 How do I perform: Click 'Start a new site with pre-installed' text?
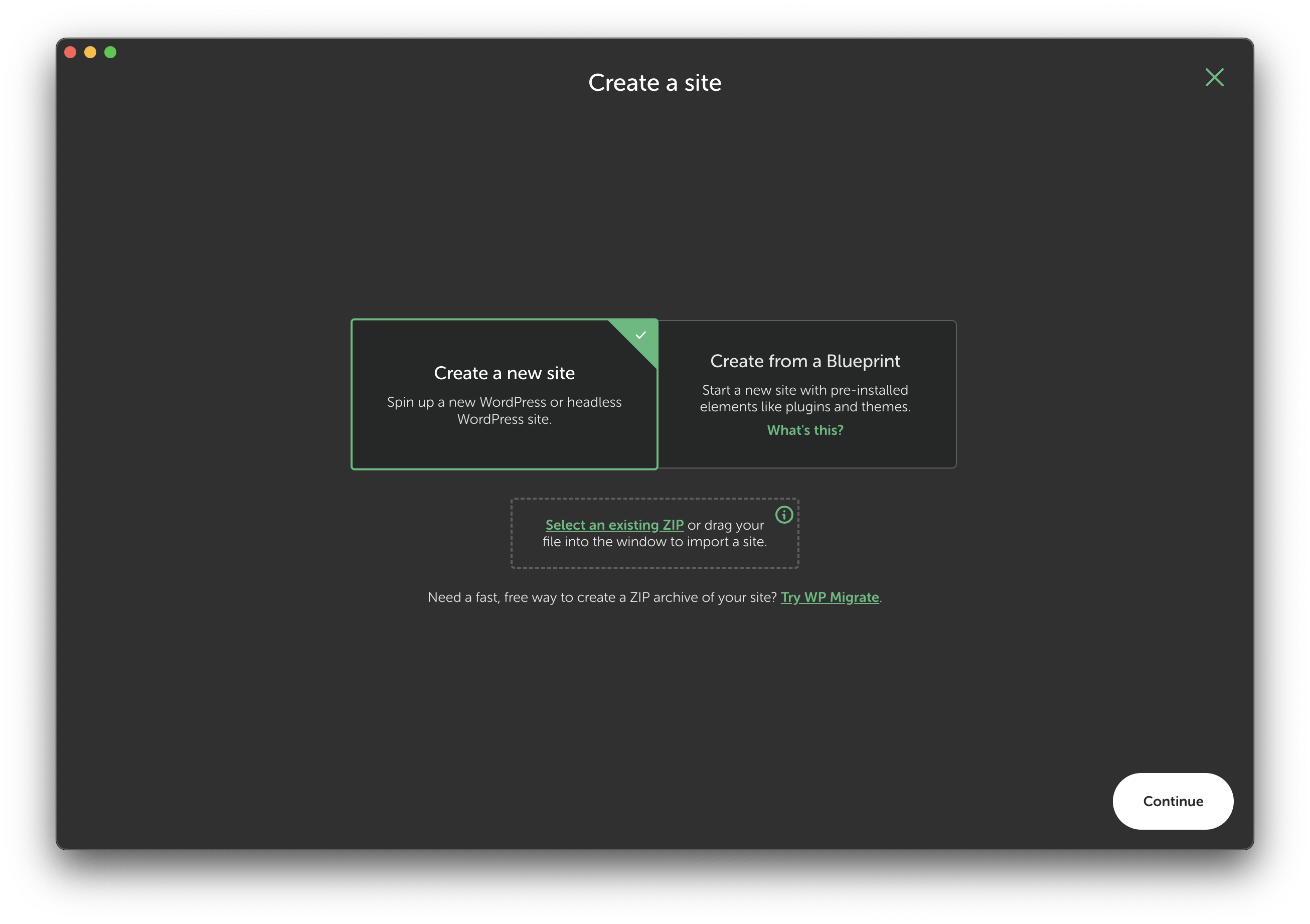click(805, 398)
